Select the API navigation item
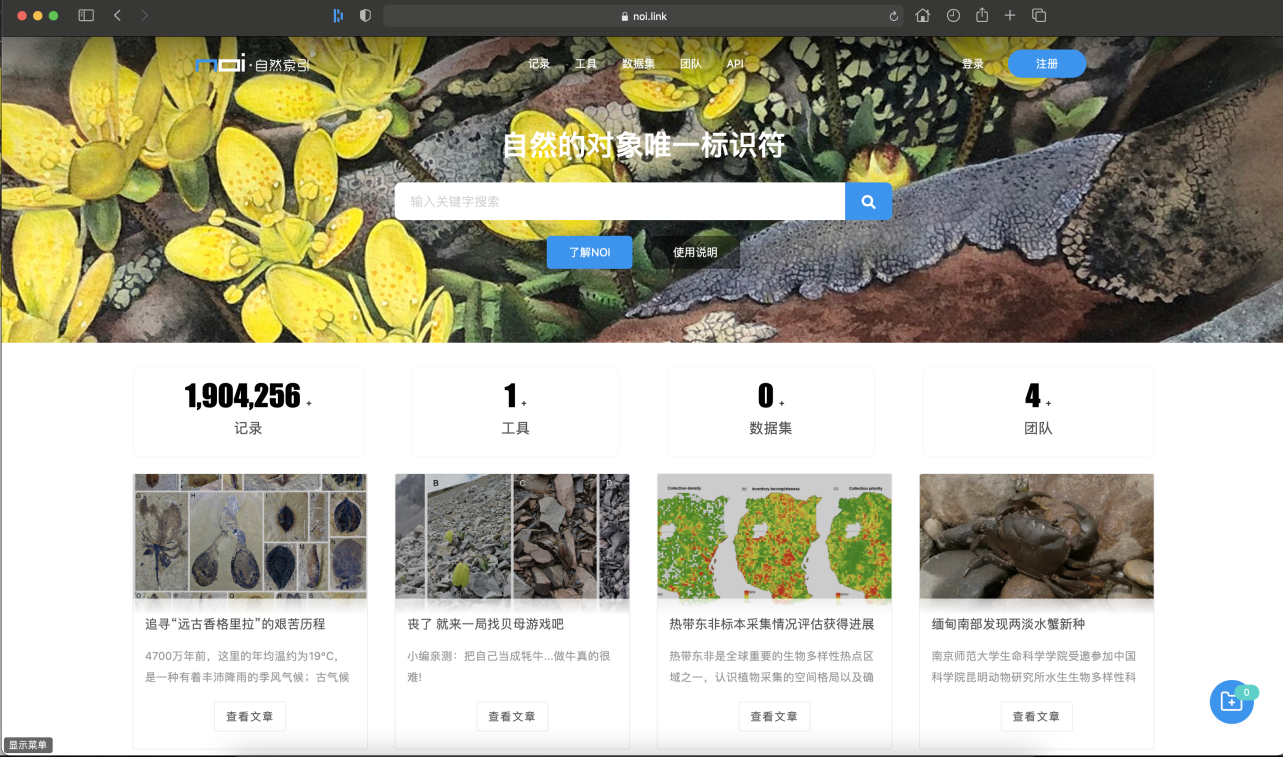Screen dimensions: 1283x757 click(x=735, y=64)
